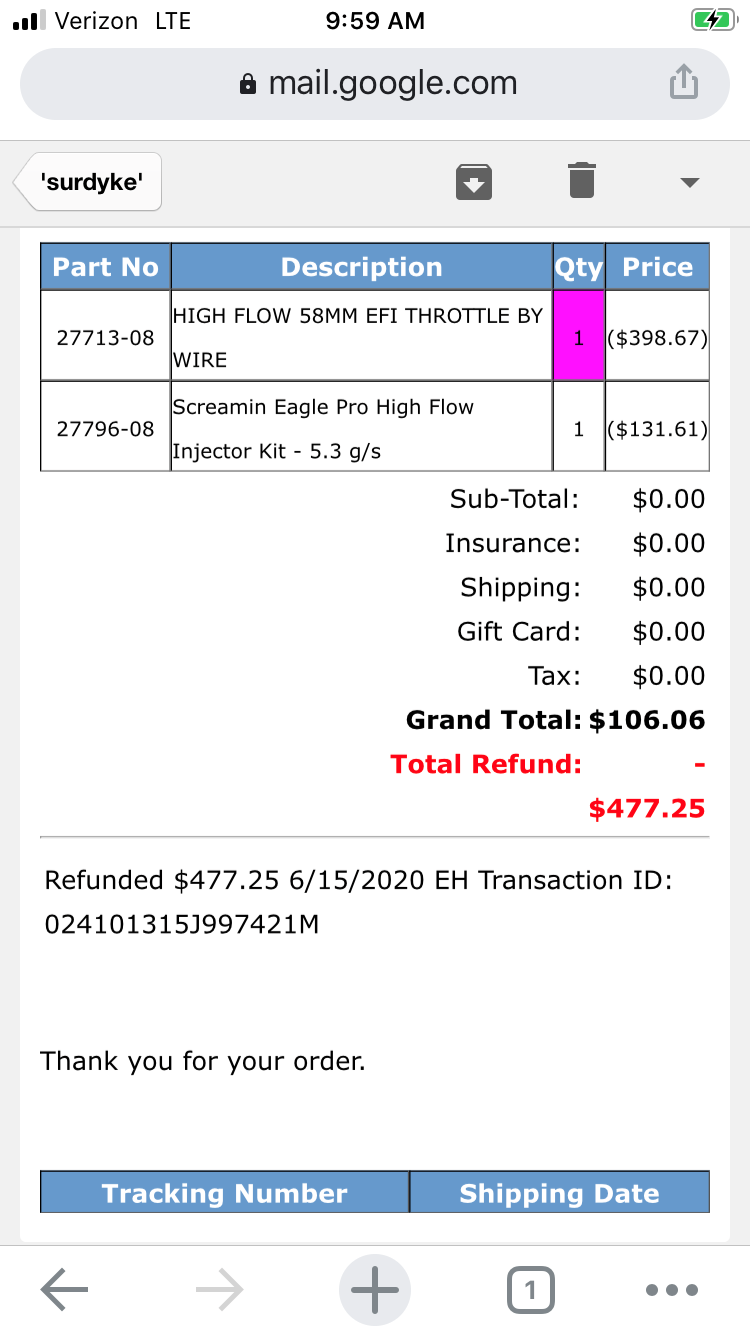Tap the lock icon beside the URL

(x=248, y=84)
